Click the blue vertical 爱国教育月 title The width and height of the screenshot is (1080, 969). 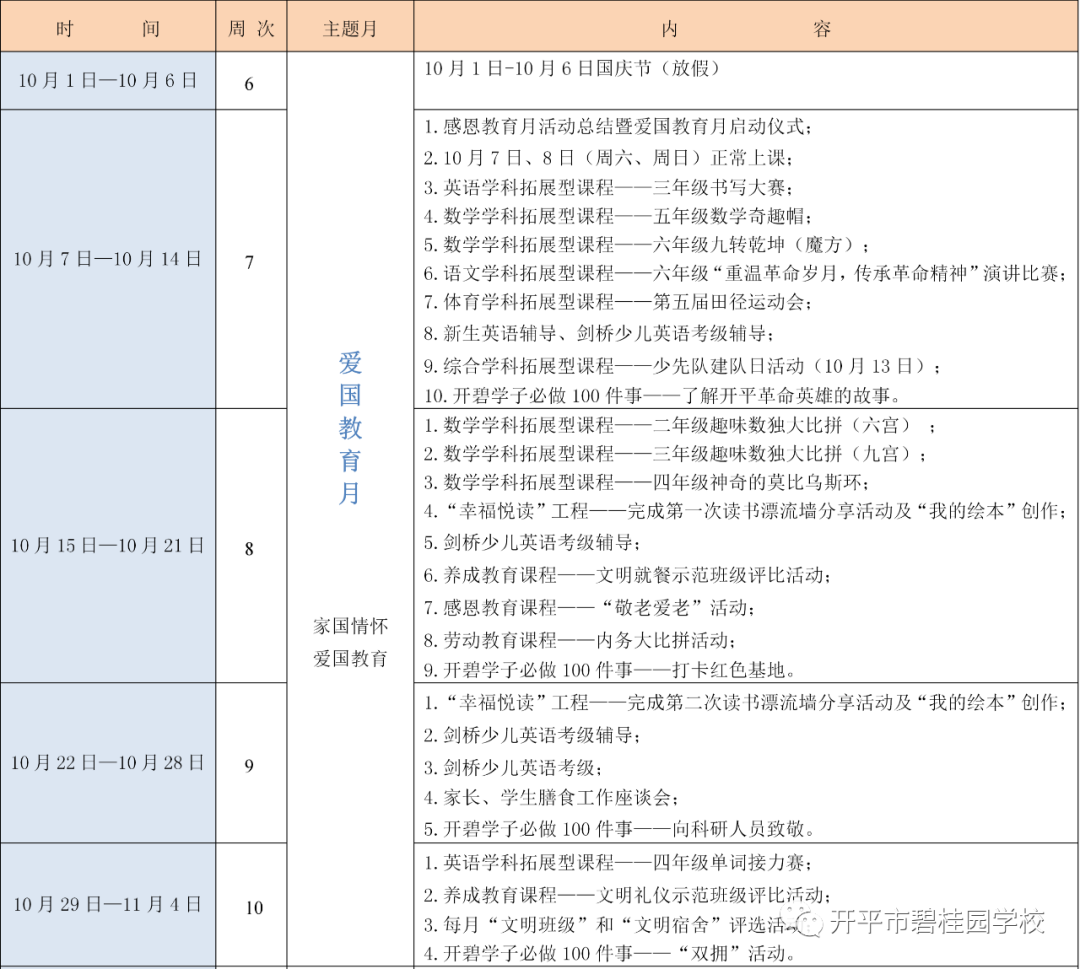[x=350, y=428]
